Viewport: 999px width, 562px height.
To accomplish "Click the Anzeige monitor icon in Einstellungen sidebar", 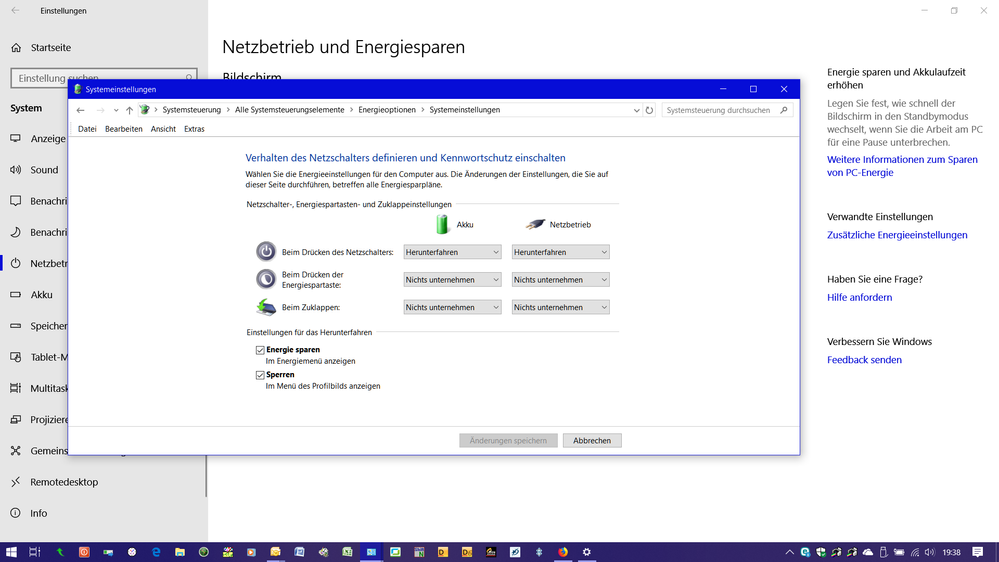I will [x=16, y=138].
